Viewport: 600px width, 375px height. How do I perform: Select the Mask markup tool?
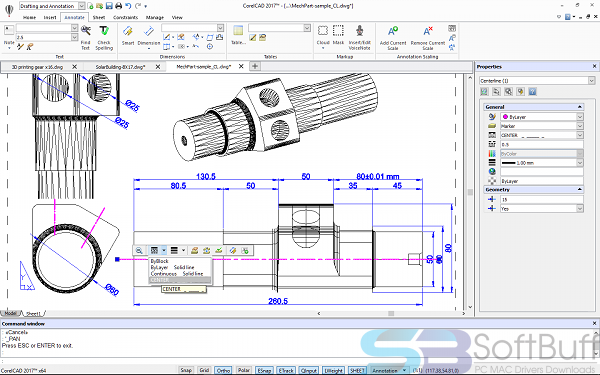pos(338,35)
